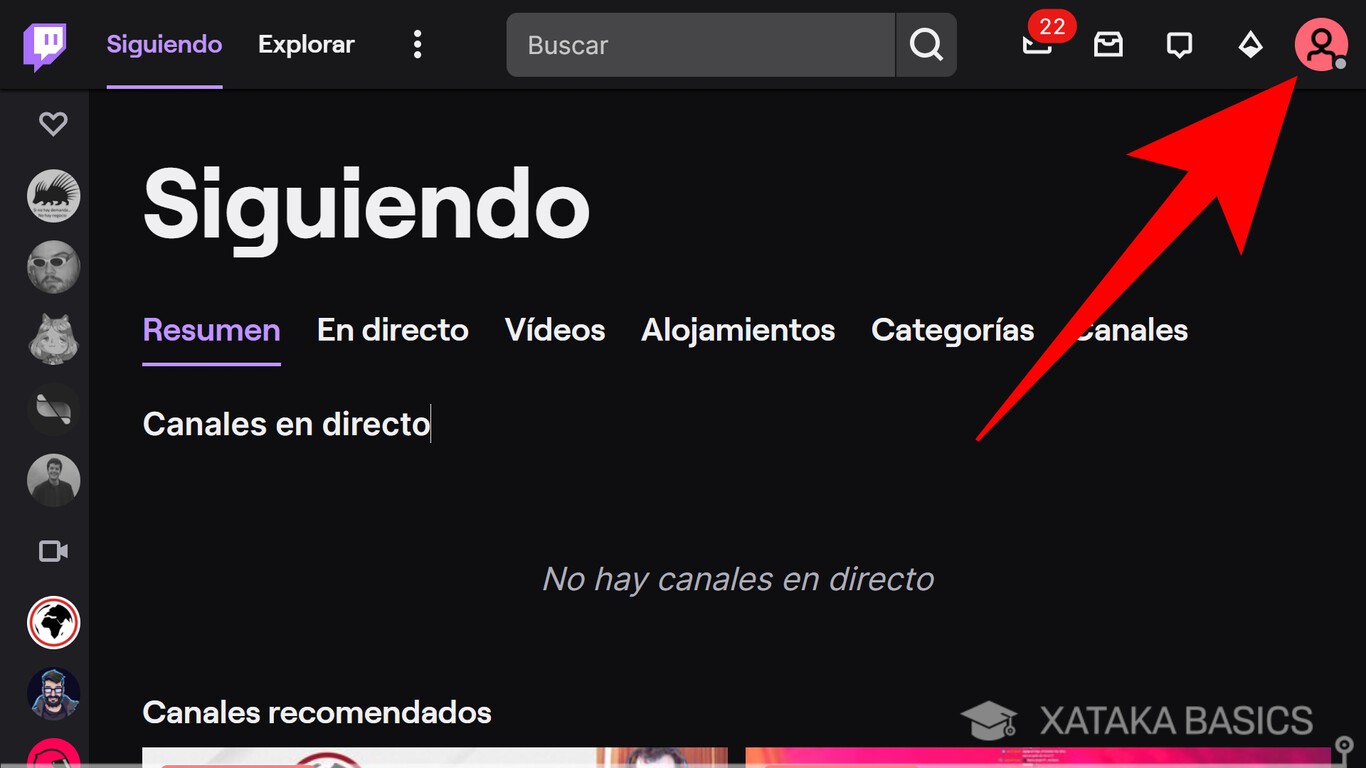Open your profile avatar menu

[1322, 44]
